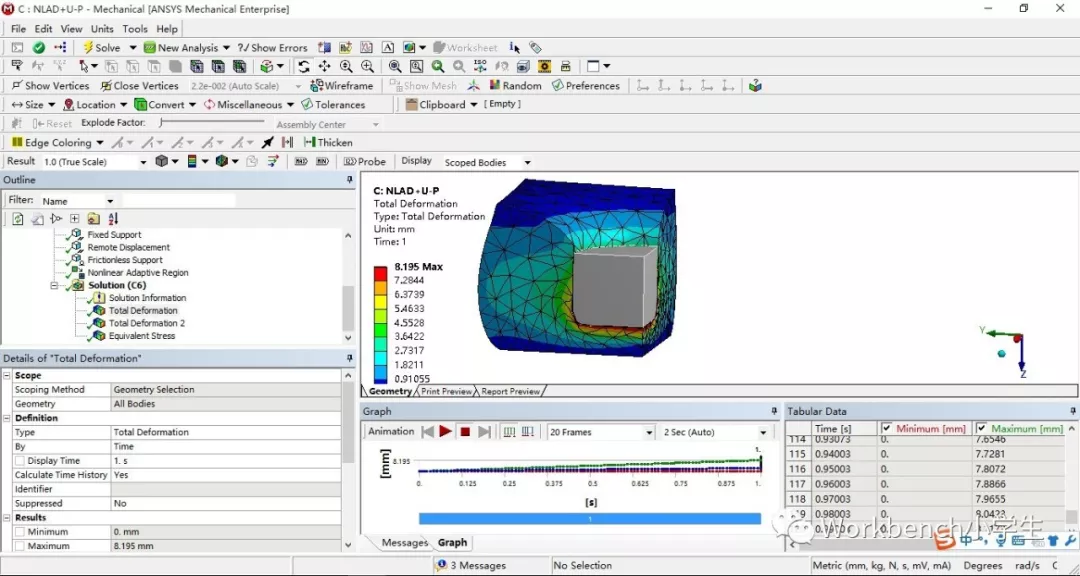Open the Help menu
The width and height of the screenshot is (1080, 576).
tap(167, 29)
